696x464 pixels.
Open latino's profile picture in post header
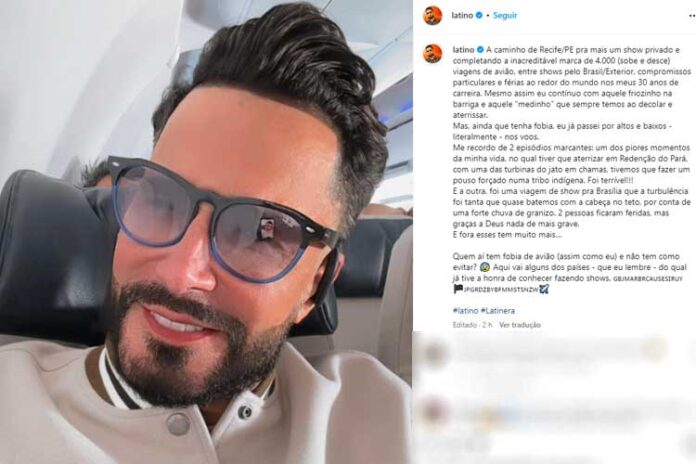(433, 16)
